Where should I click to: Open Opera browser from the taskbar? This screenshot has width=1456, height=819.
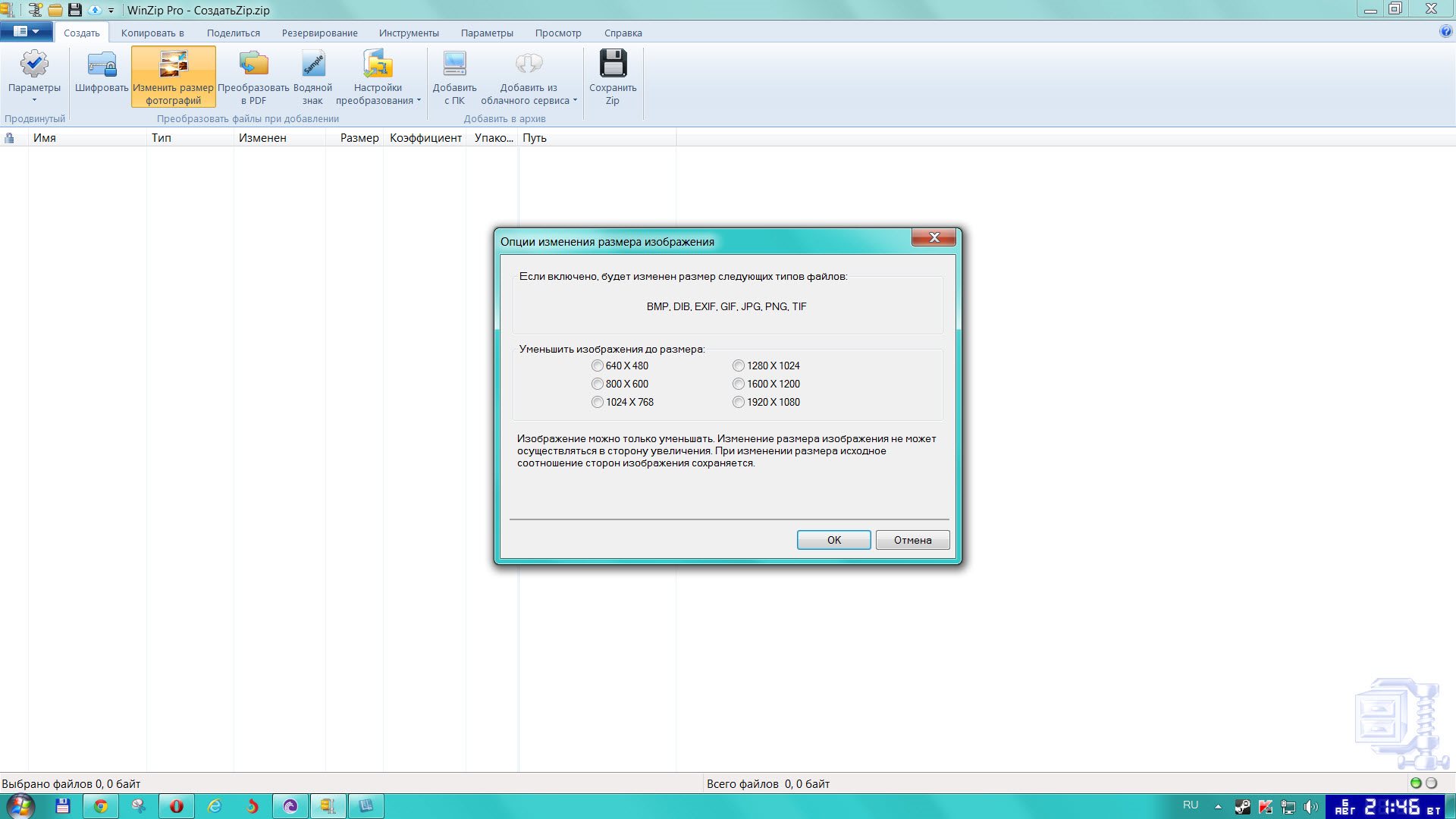177,806
